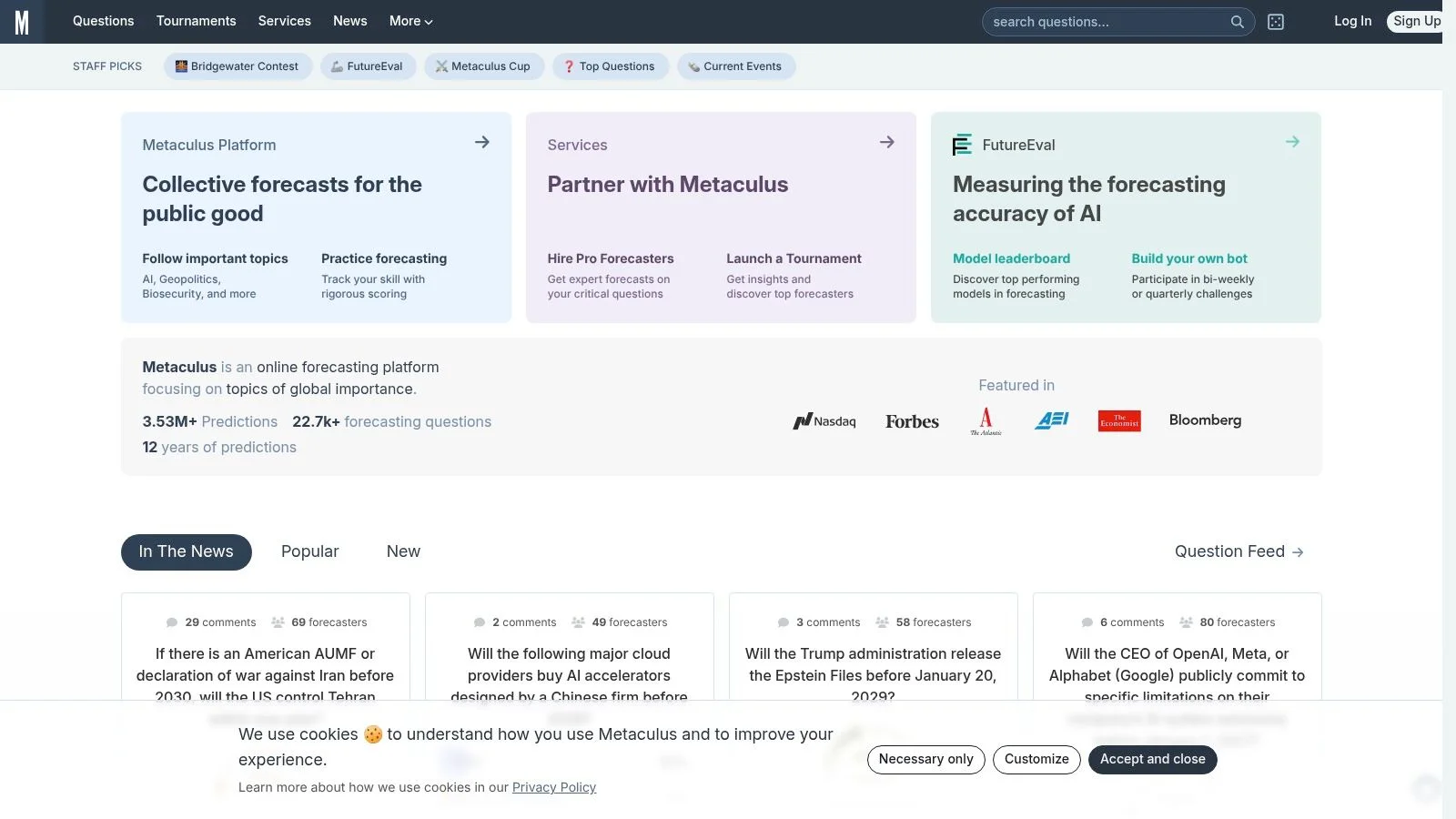Click comments icon on 3 comments card
The width and height of the screenshot is (1456, 819).
point(784,622)
